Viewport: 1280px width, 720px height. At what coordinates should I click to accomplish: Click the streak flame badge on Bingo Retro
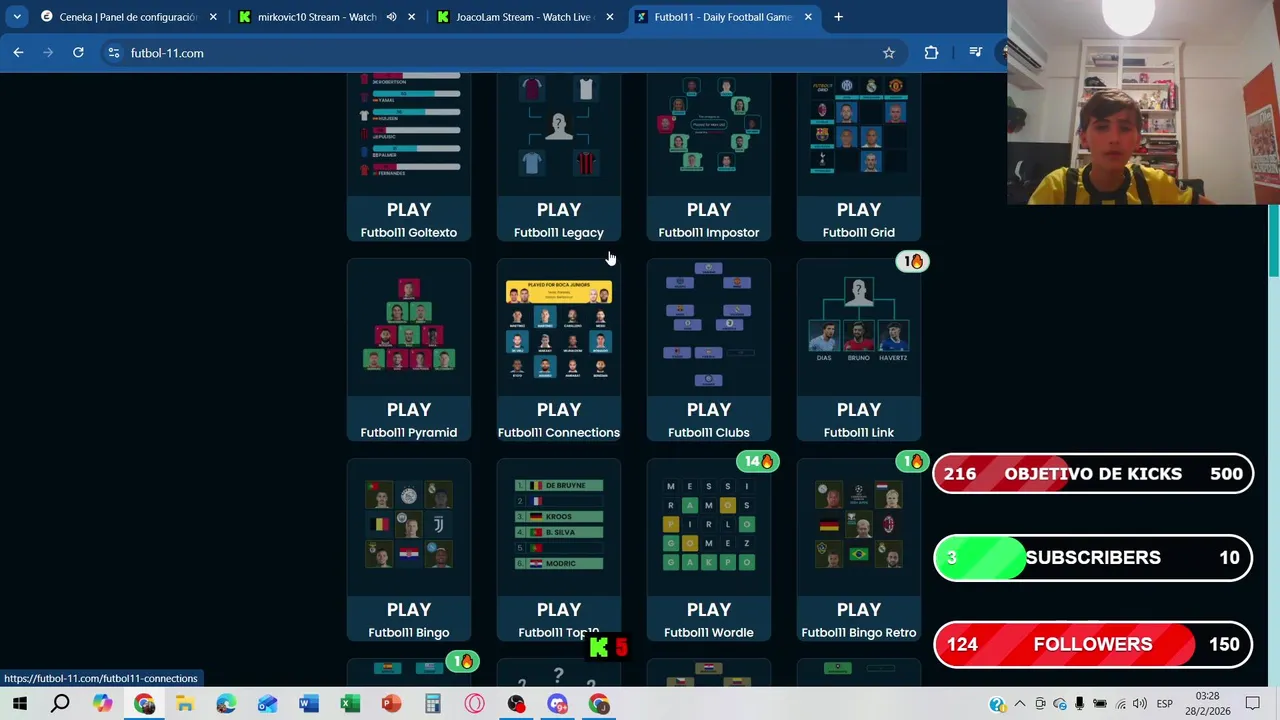tap(913, 462)
